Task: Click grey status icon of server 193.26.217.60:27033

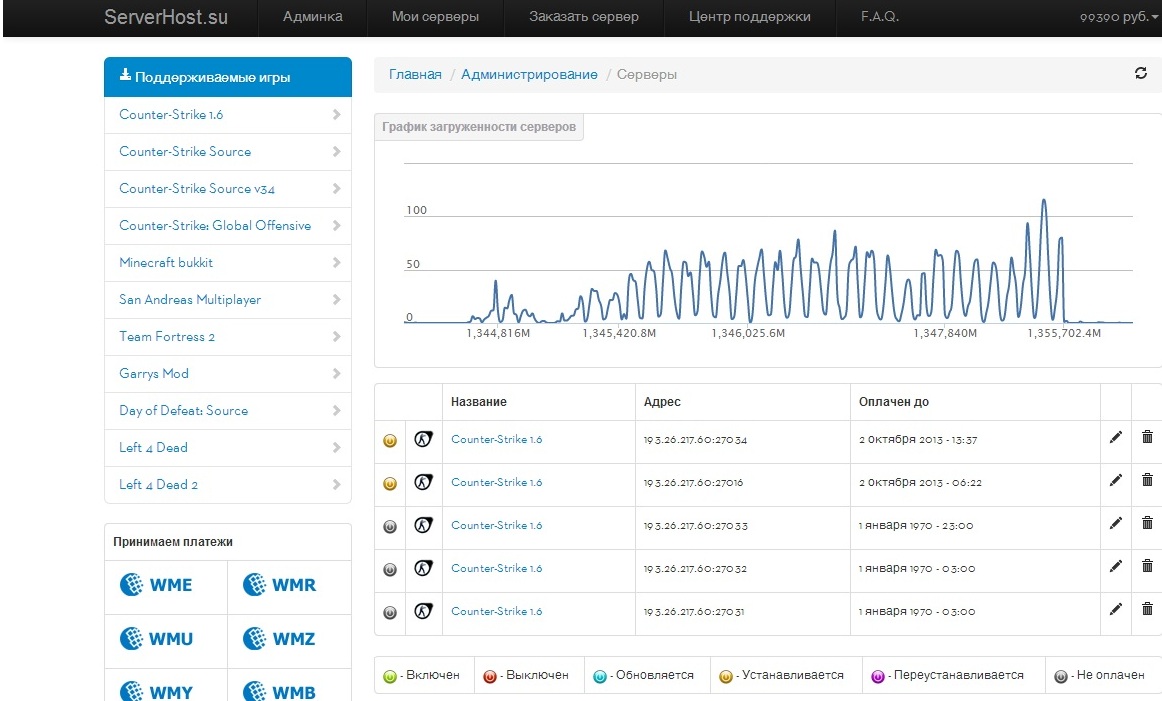Action: point(390,527)
